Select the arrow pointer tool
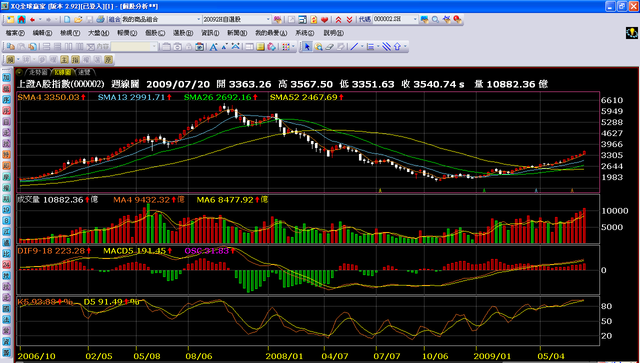Image resolution: width=640 pixels, height=363 pixels. click(x=307, y=47)
